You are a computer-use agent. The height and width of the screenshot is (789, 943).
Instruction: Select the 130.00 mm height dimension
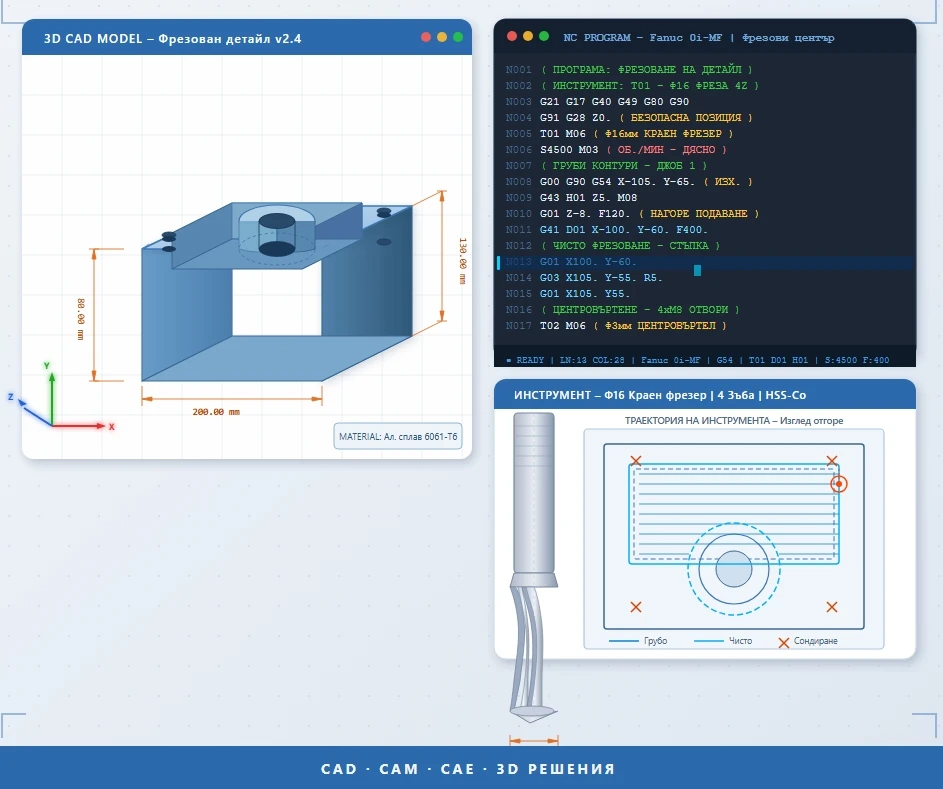pos(462,259)
